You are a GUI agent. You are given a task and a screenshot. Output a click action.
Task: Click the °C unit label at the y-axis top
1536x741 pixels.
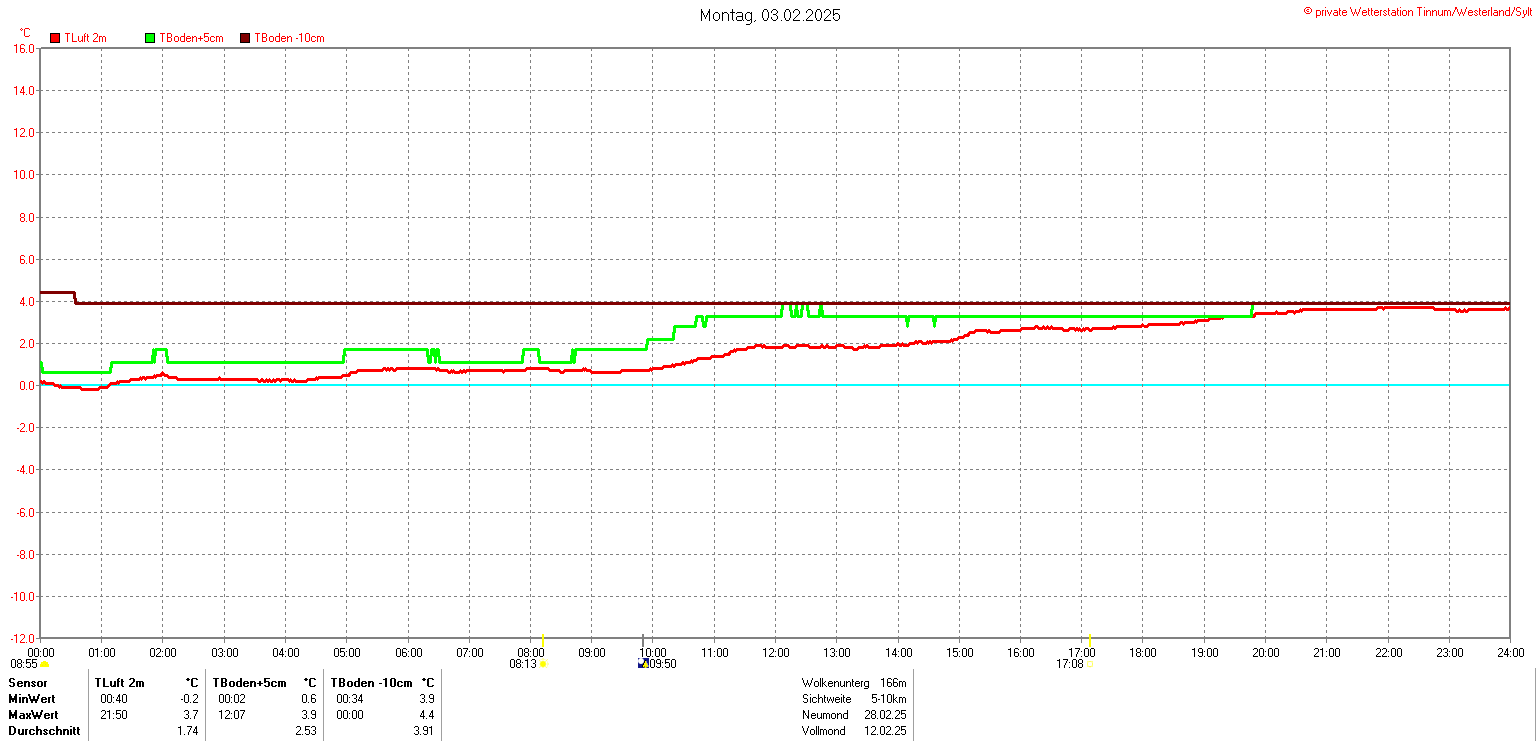tap(25, 33)
